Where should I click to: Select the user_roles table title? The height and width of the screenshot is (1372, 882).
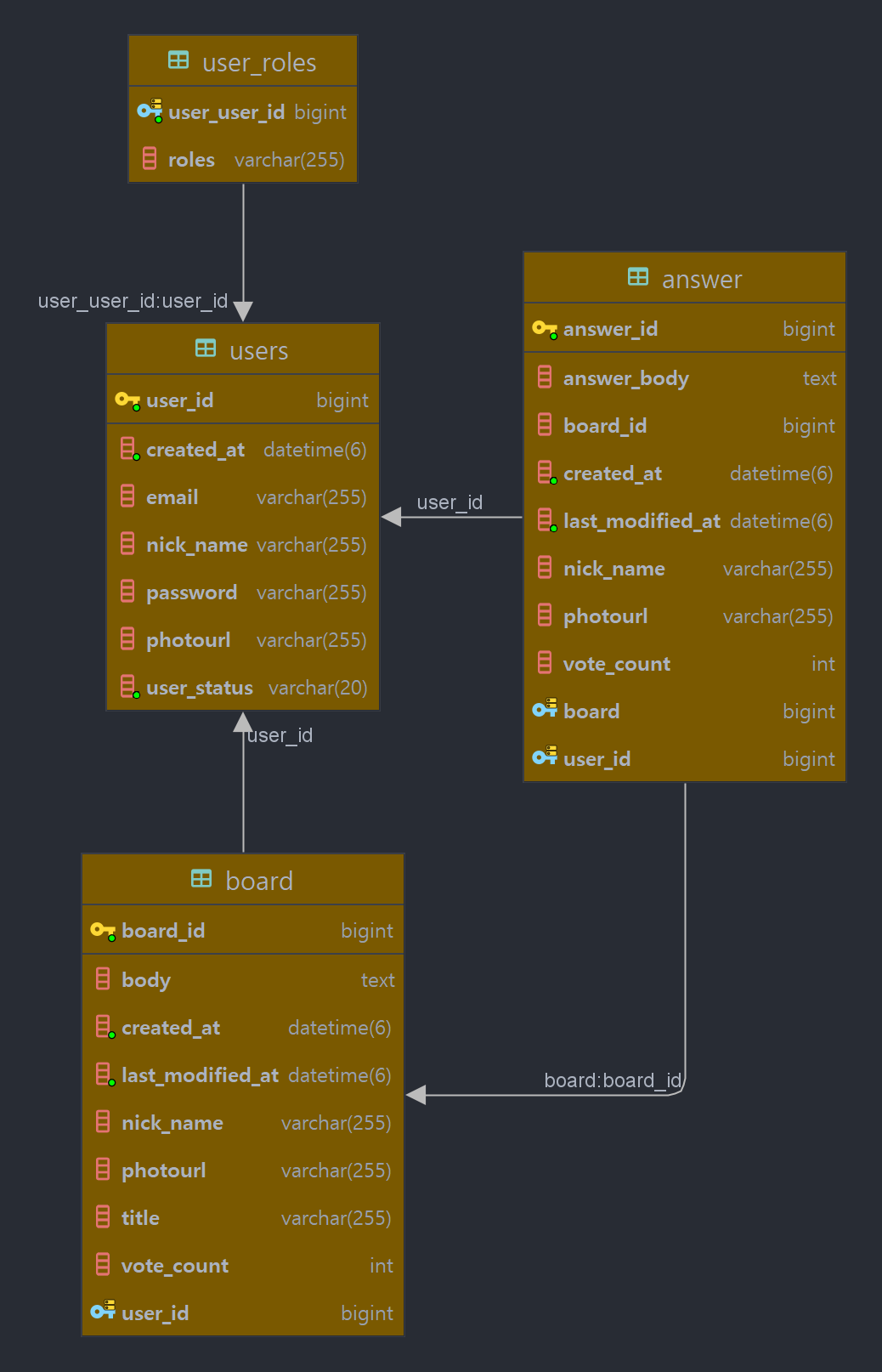259,63
